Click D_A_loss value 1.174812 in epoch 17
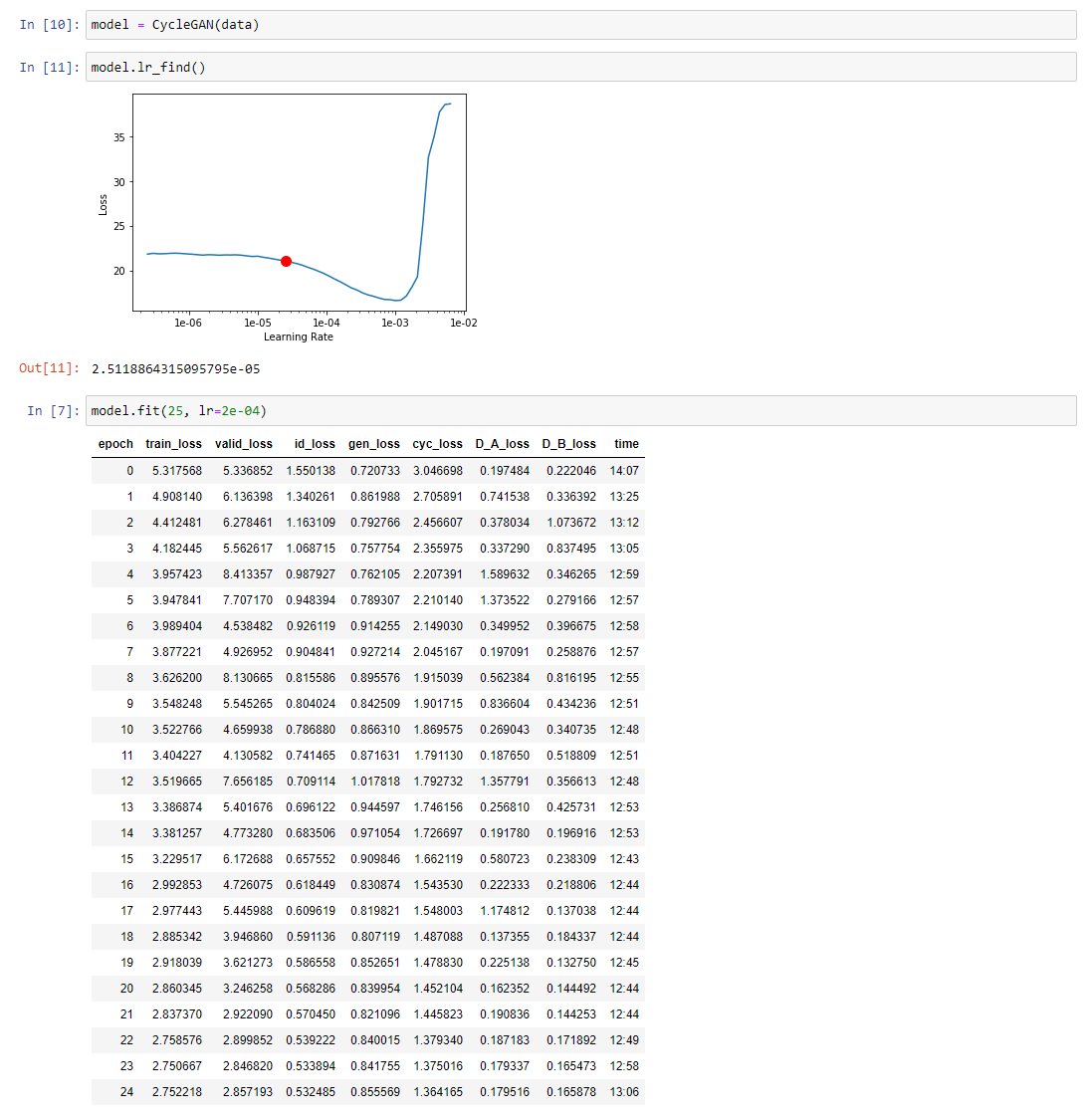1089x1120 pixels. tap(505, 911)
